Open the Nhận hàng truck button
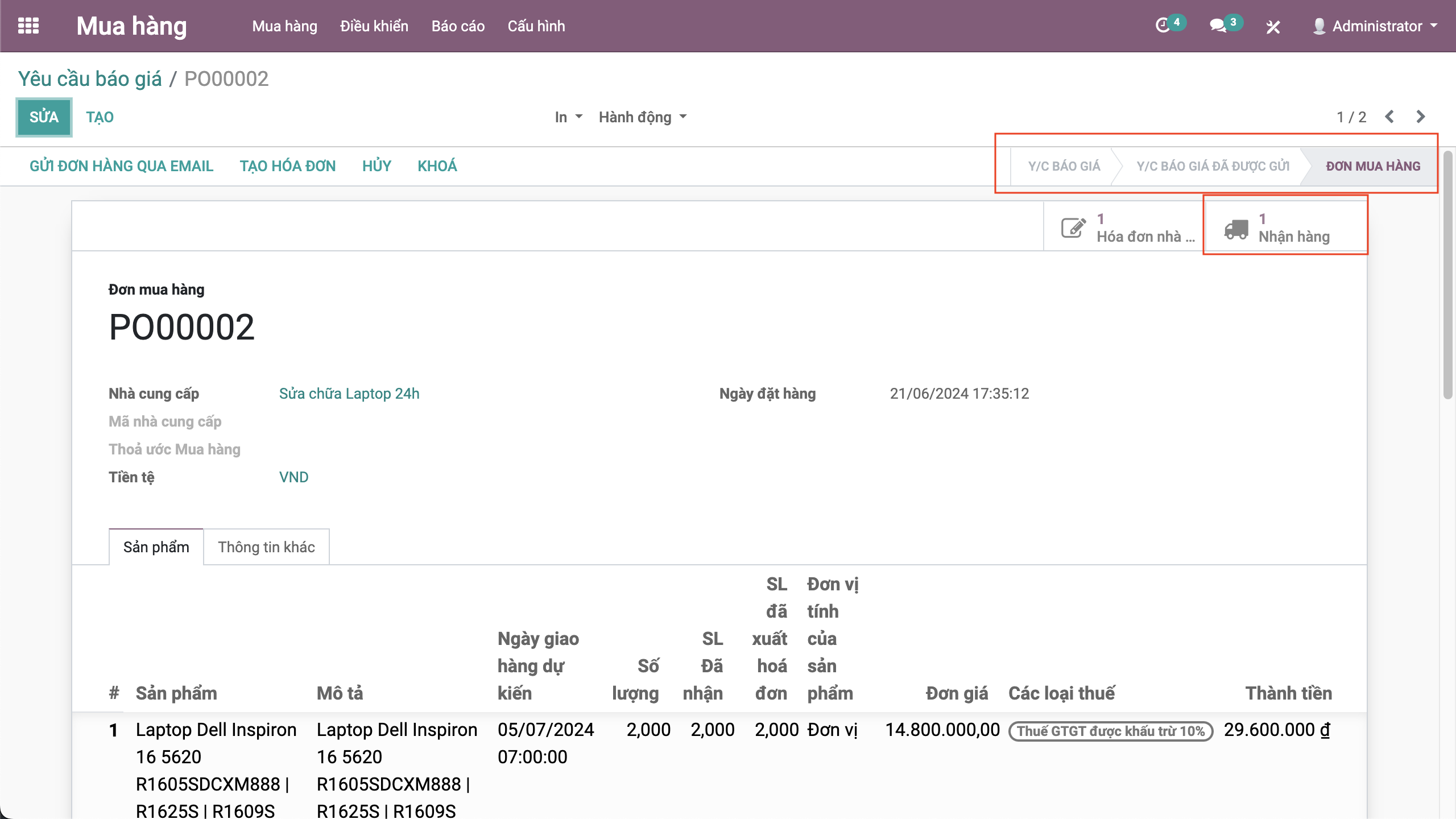Viewport: 1456px width, 819px height. [x=1285, y=228]
